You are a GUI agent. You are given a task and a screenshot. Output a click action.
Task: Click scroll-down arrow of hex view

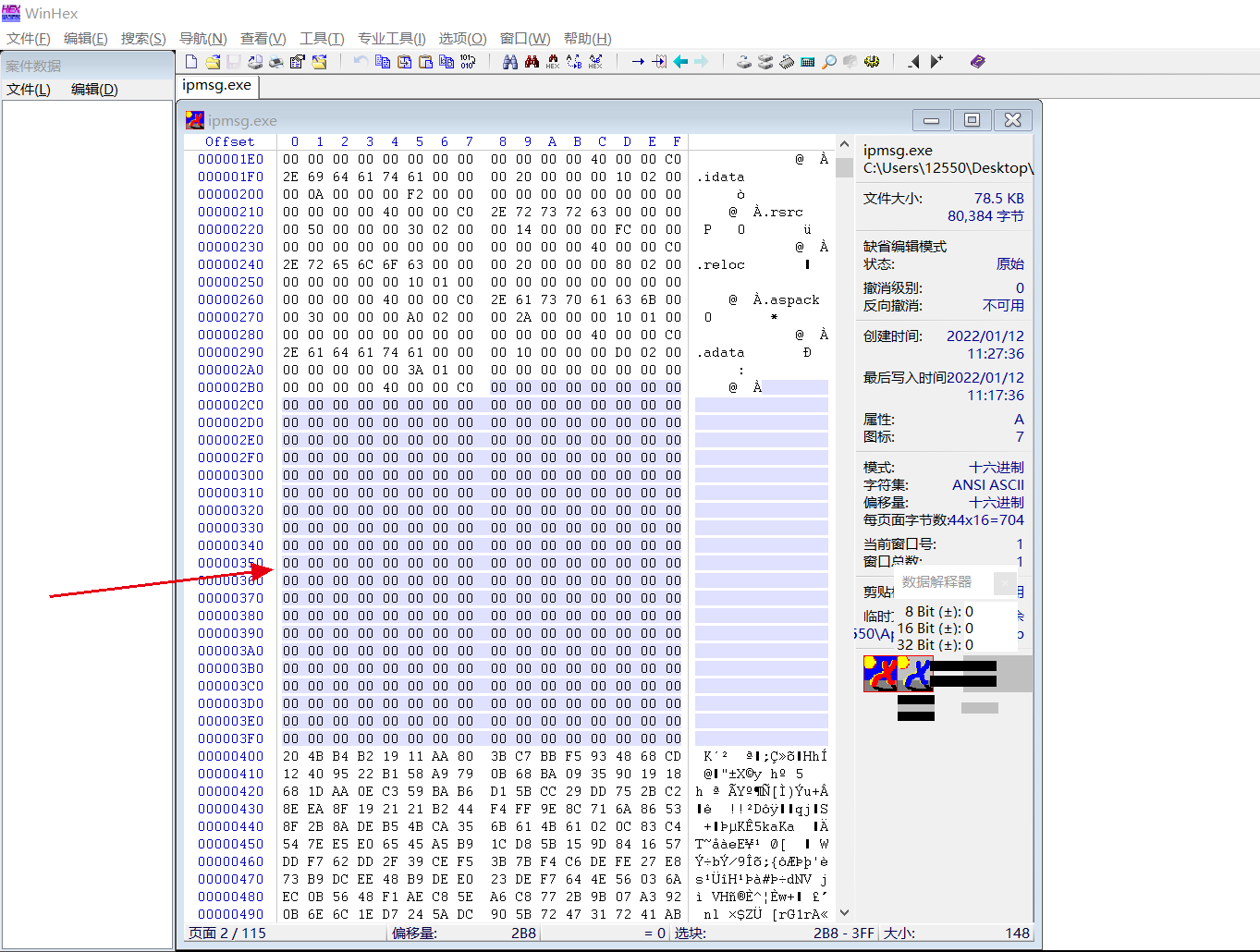pos(844,913)
